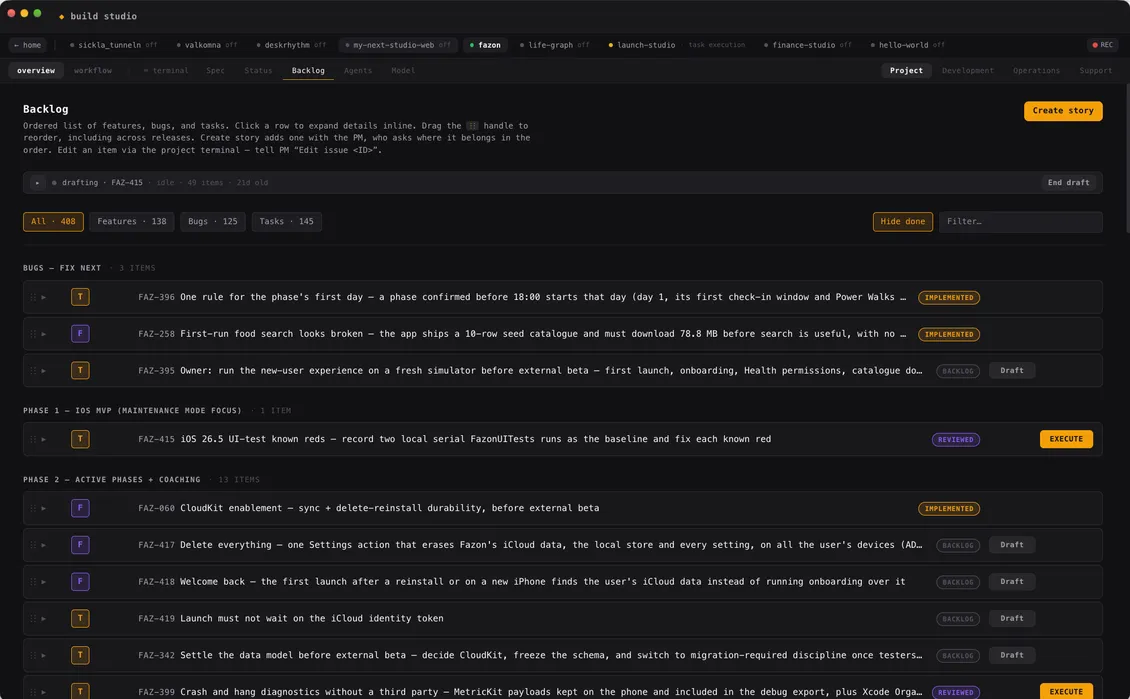Open the Status tab
The width and height of the screenshot is (1130, 699).
[x=258, y=71]
